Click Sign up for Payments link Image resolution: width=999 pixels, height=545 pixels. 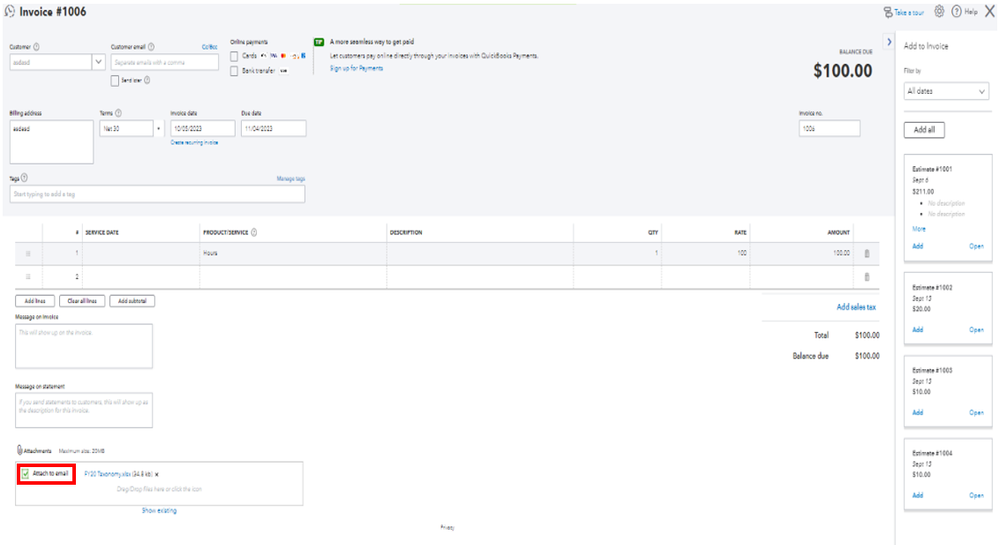[x=356, y=68]
